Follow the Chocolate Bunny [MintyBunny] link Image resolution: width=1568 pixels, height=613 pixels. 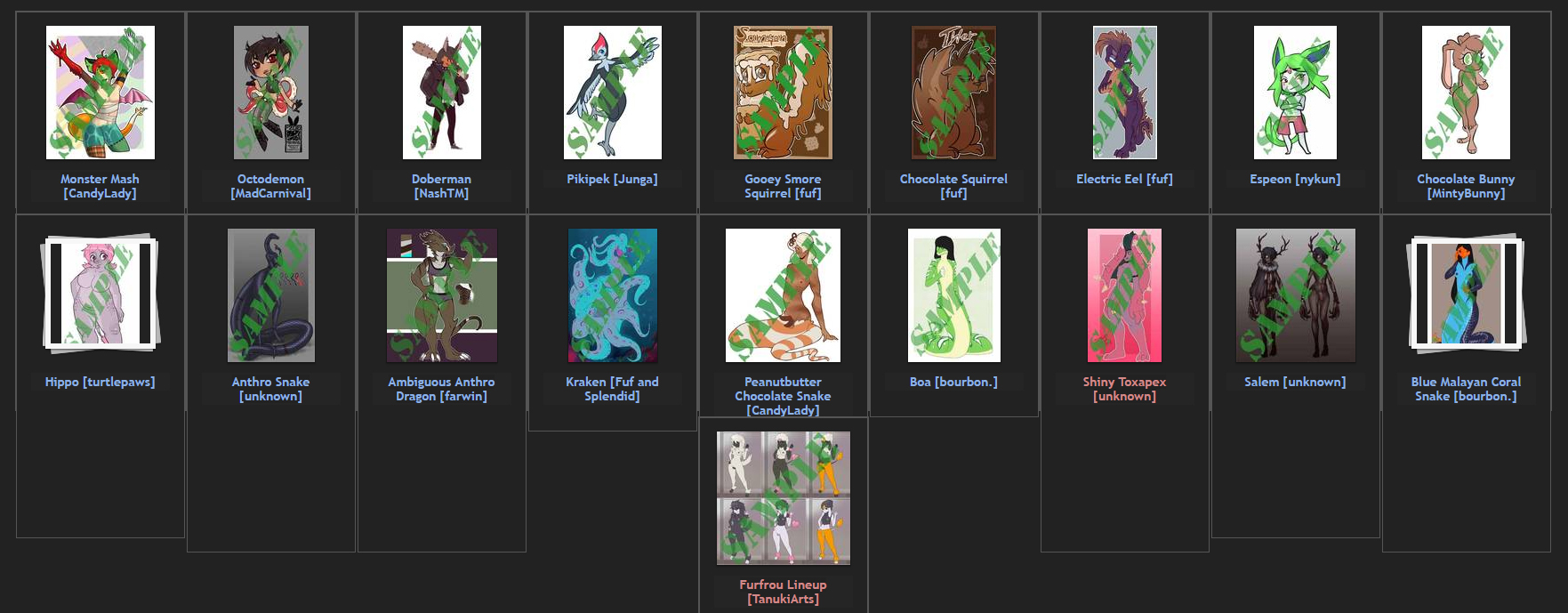[1466, 186]
